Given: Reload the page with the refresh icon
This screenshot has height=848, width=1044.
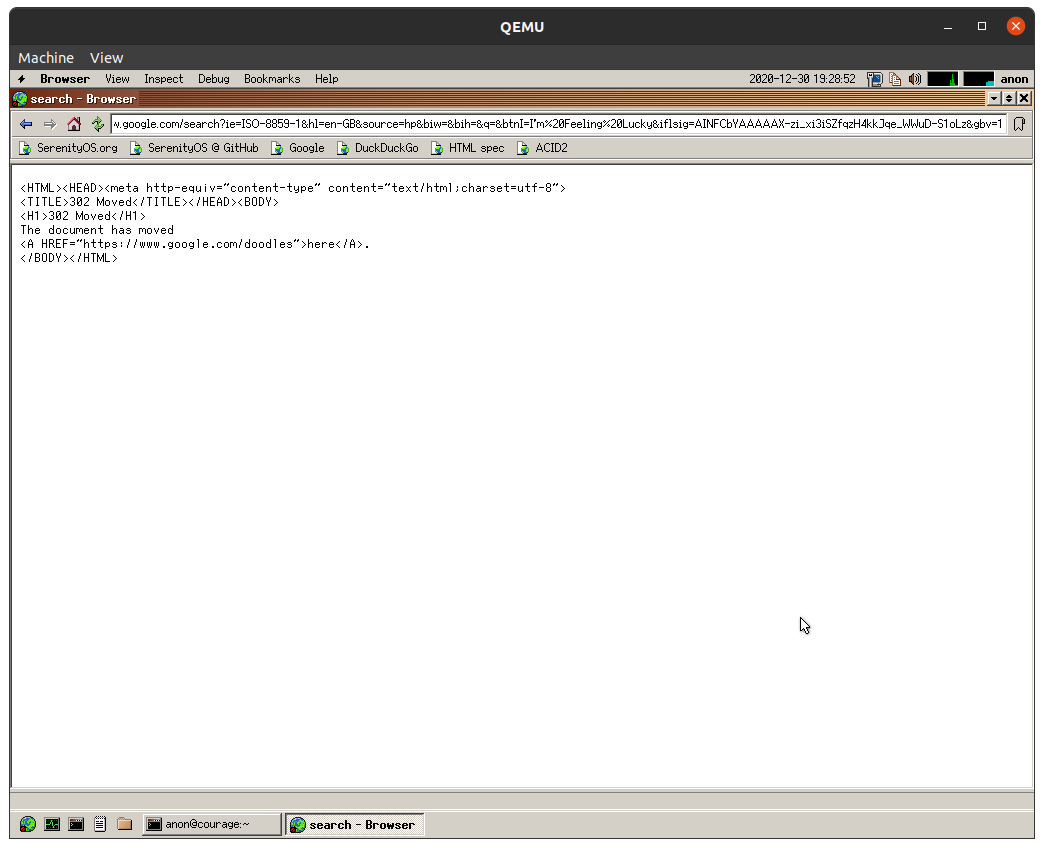Looking at the screenshot, I should 97,124.
